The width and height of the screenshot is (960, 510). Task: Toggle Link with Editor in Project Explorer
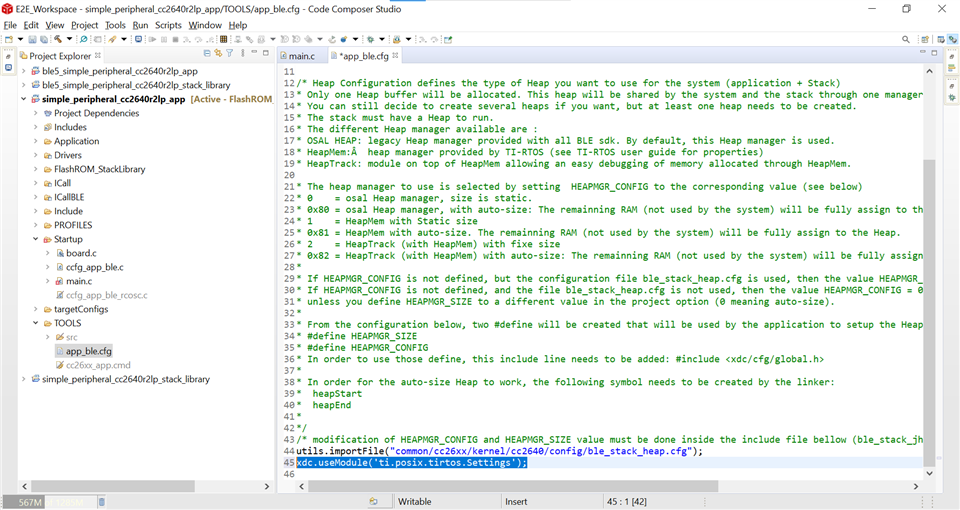click(x=218, y=54)
